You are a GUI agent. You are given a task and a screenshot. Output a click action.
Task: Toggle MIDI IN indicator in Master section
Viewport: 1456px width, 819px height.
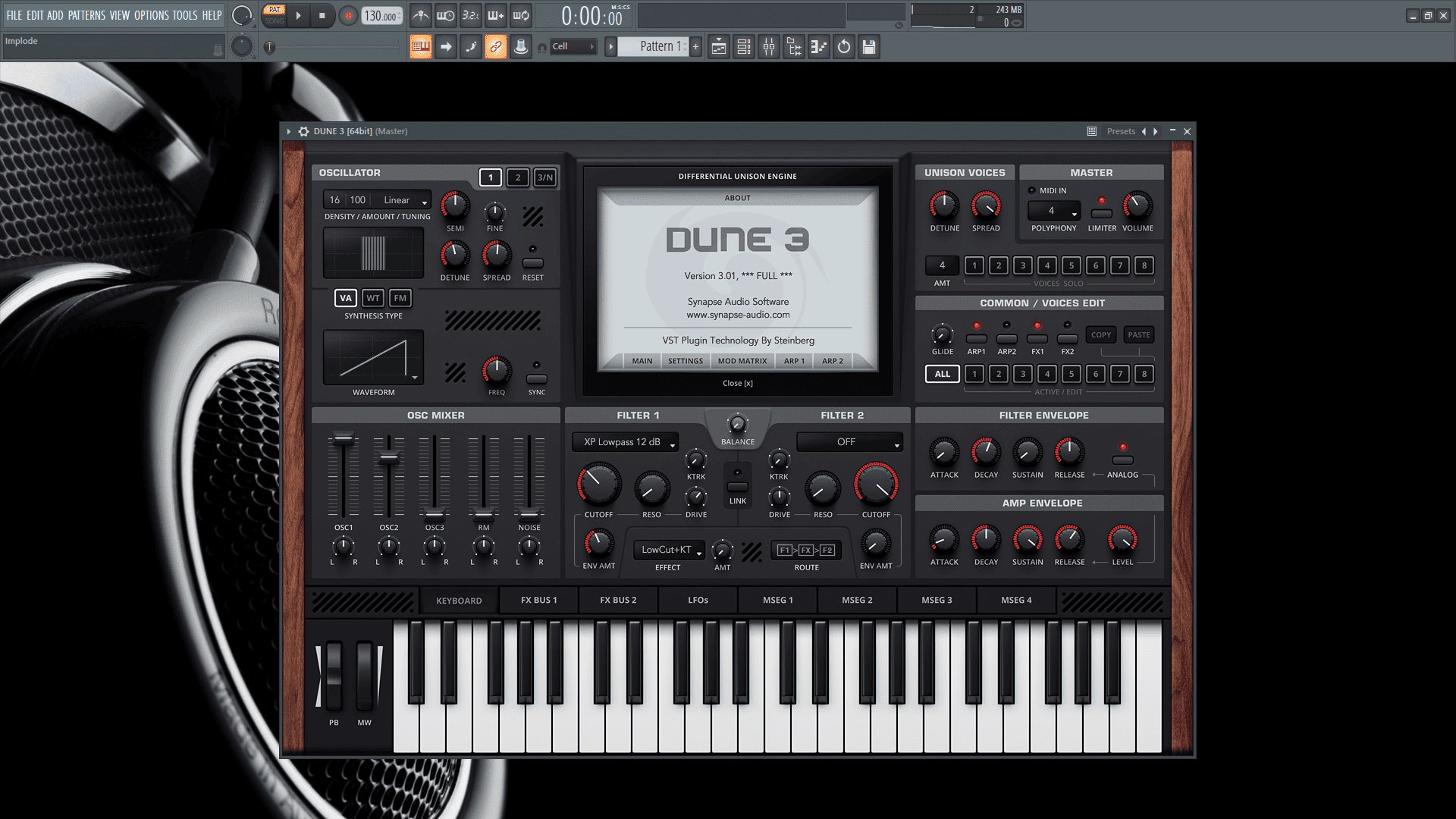click(1031, 190)
